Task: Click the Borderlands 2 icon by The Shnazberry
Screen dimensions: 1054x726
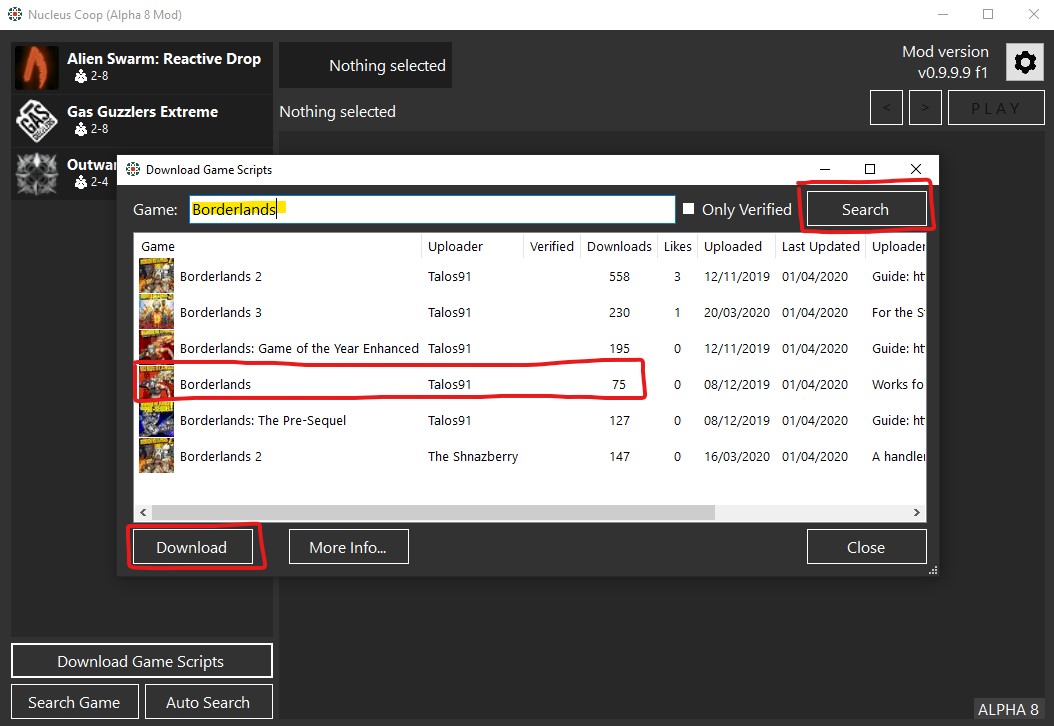Action: [x=157, y=456]
